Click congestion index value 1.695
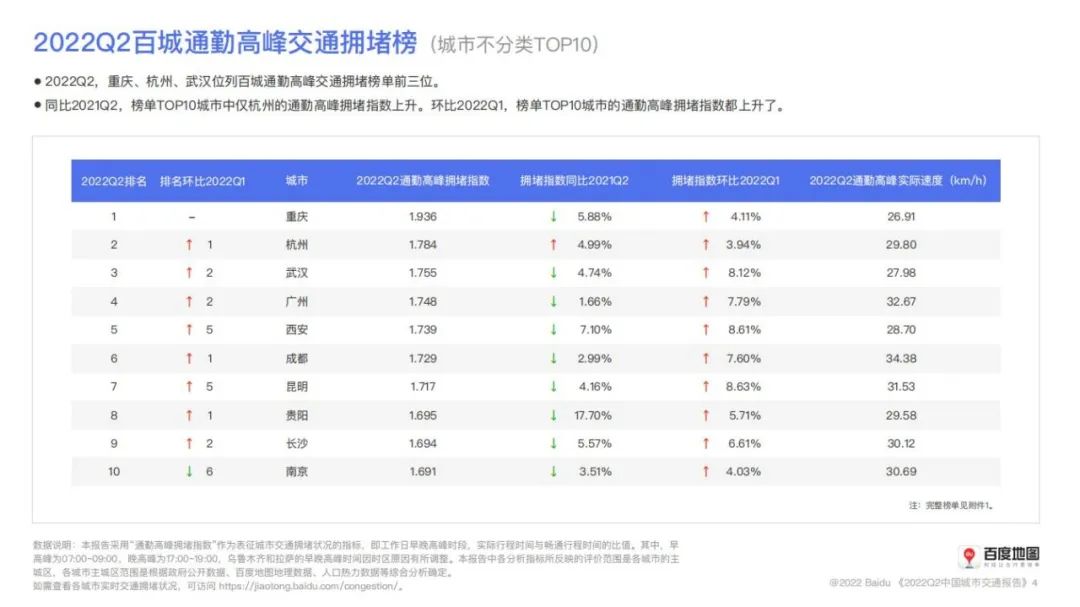This screenshot has width=1080, height=607. tap(423, 415)
